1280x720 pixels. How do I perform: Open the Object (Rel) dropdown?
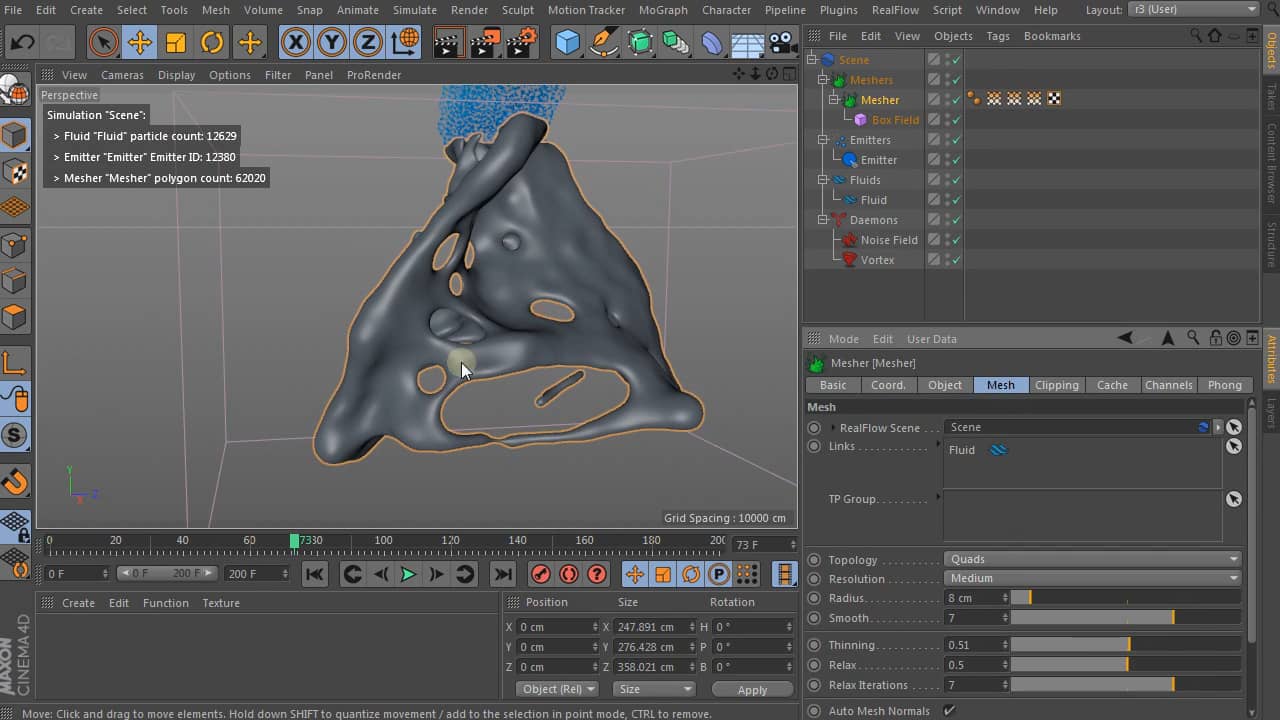[x=558, y=689]
